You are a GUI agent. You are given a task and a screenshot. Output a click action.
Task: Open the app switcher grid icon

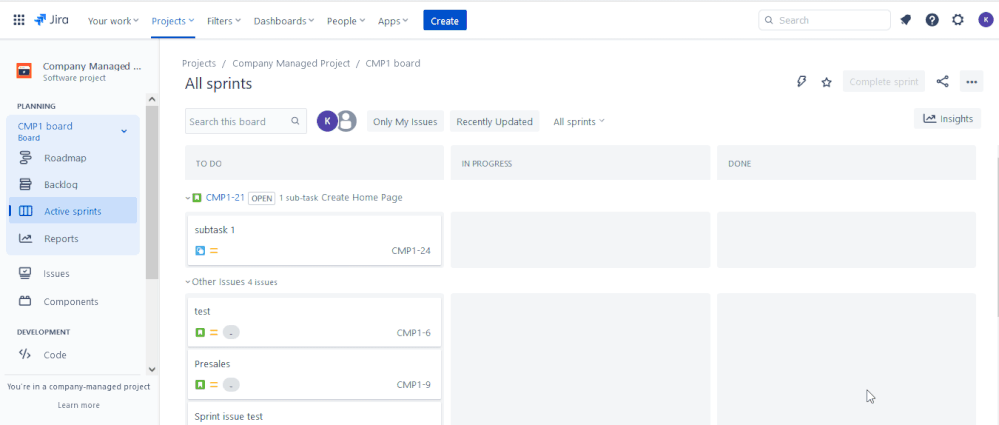(x=19, y=20)
